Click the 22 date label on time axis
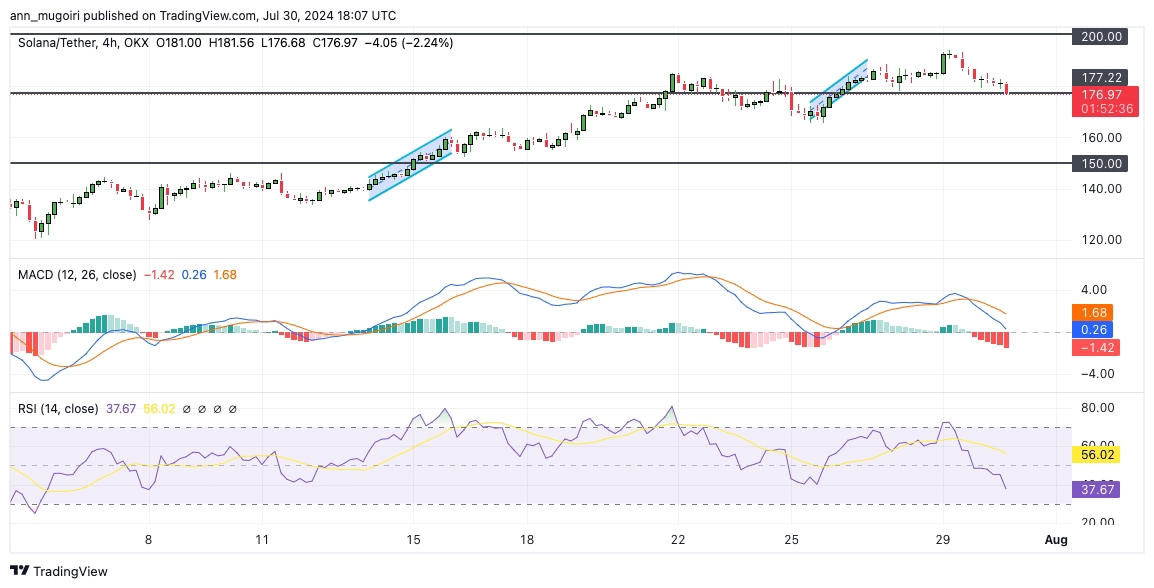This screenshot has height=588, width=1154. (678, 540)
